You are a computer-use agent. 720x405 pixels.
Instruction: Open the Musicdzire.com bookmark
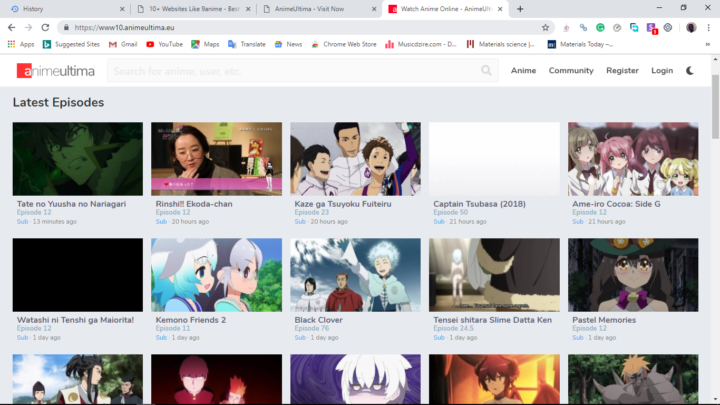(x=421, y=45)
